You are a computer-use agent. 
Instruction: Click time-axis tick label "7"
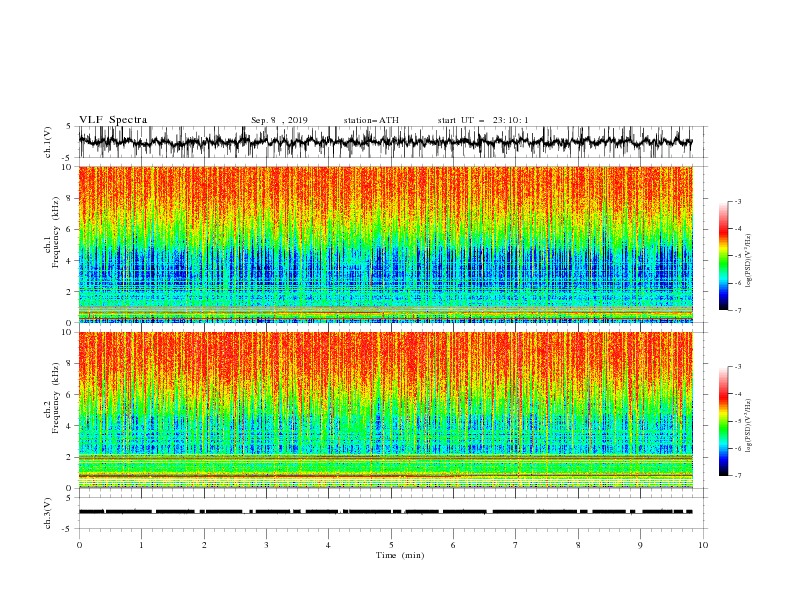point(516,545)
